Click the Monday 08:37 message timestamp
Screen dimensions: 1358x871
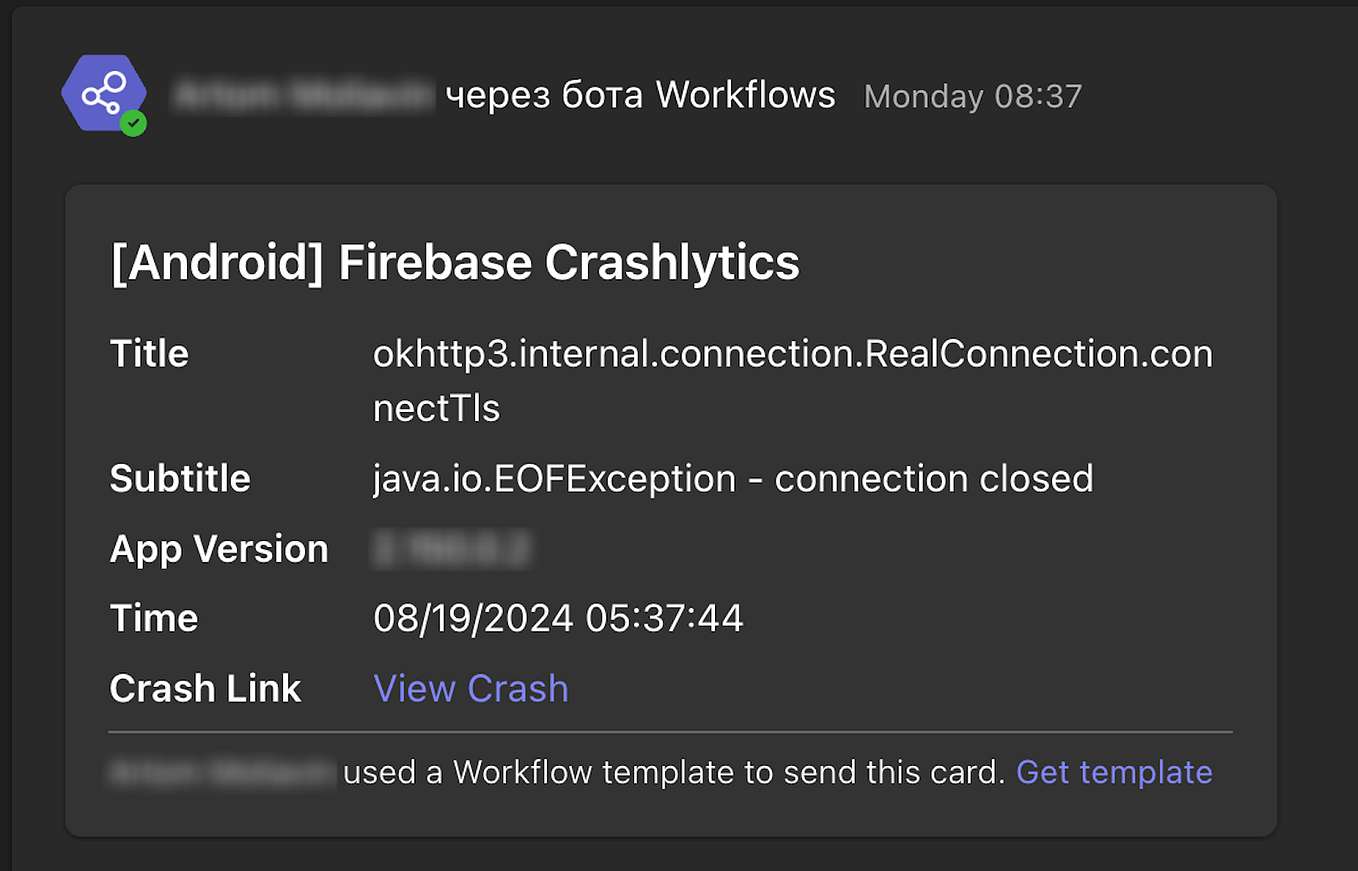click(x=972, y=96)
